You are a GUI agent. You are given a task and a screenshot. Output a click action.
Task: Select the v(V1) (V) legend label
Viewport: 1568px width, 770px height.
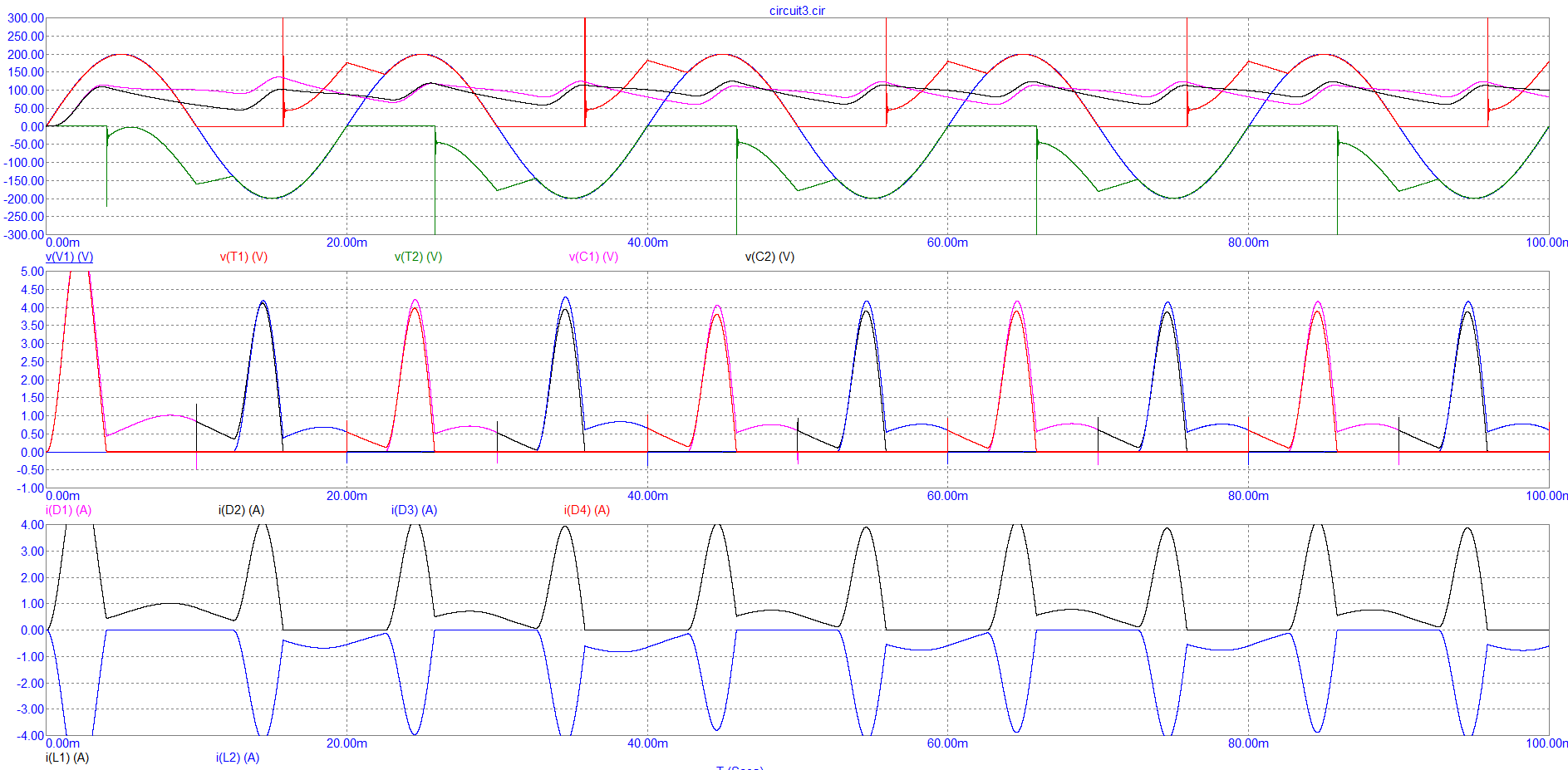(x=69, y=257)
